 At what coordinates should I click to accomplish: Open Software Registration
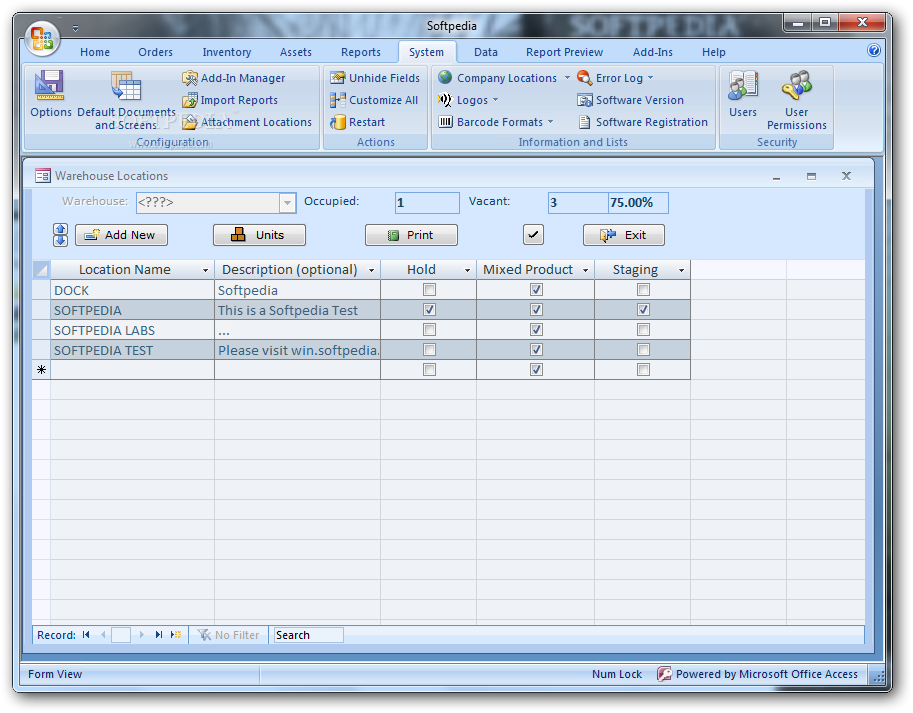643,122
